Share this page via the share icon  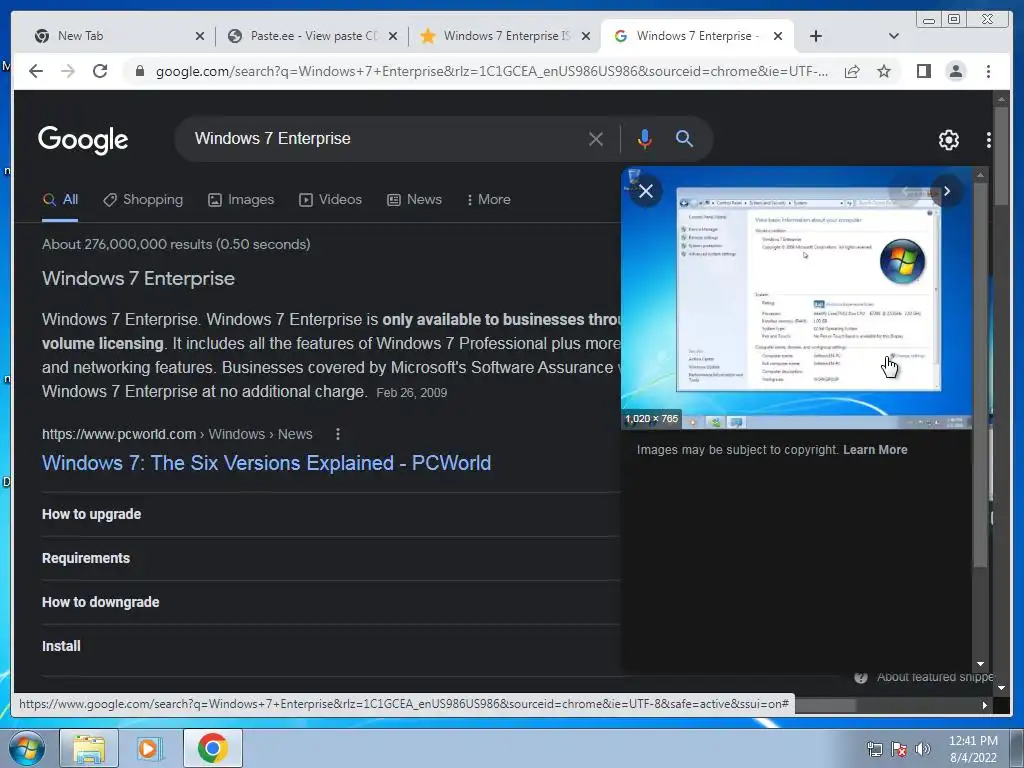click(x=852, y=71)
